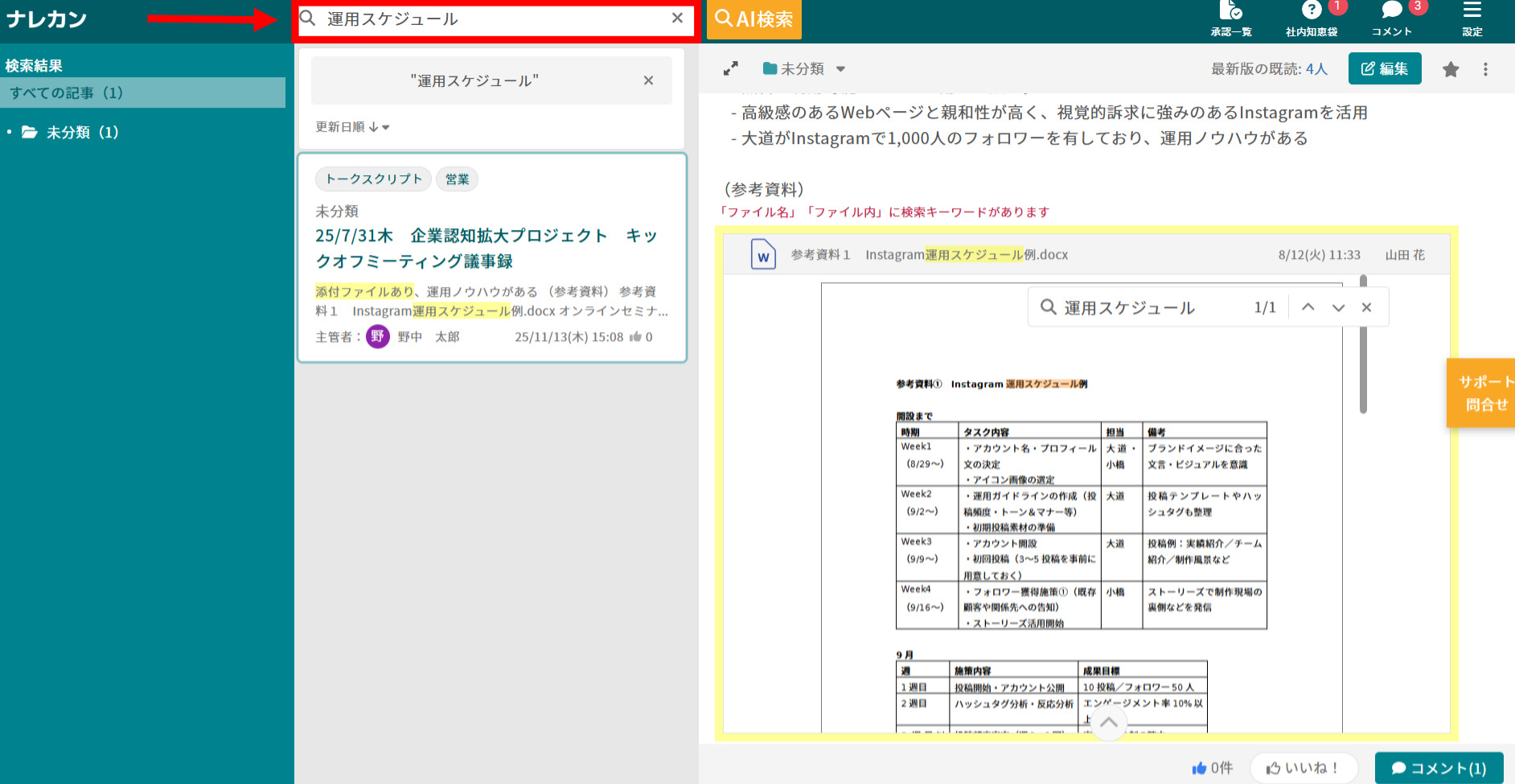
Task: Click the 編集 edit button
Action: pyautogui.click(x=1385, y=68)
